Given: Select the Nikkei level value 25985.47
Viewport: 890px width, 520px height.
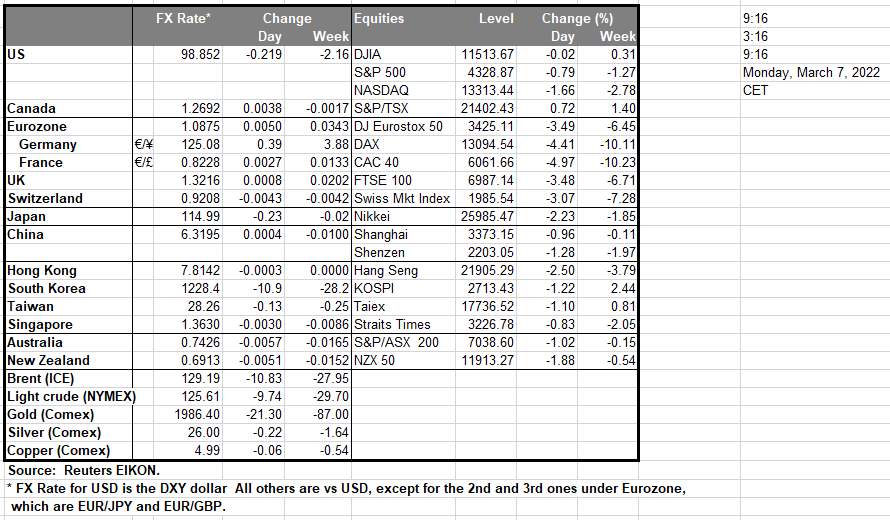Looking at the screenshot, I should 483,217.
